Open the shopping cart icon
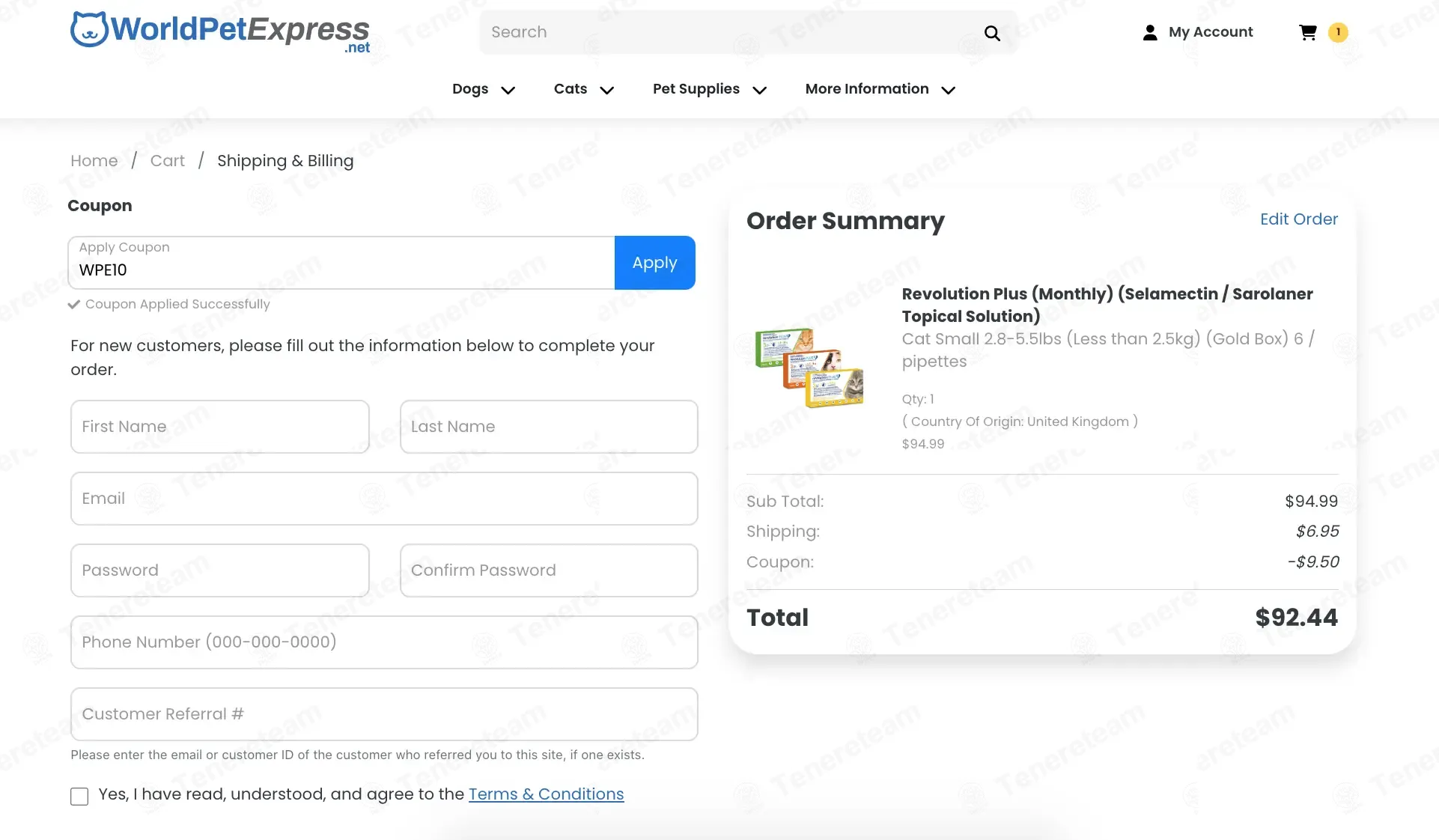This screenshot has width=1439, height=840. (1308, 32)
